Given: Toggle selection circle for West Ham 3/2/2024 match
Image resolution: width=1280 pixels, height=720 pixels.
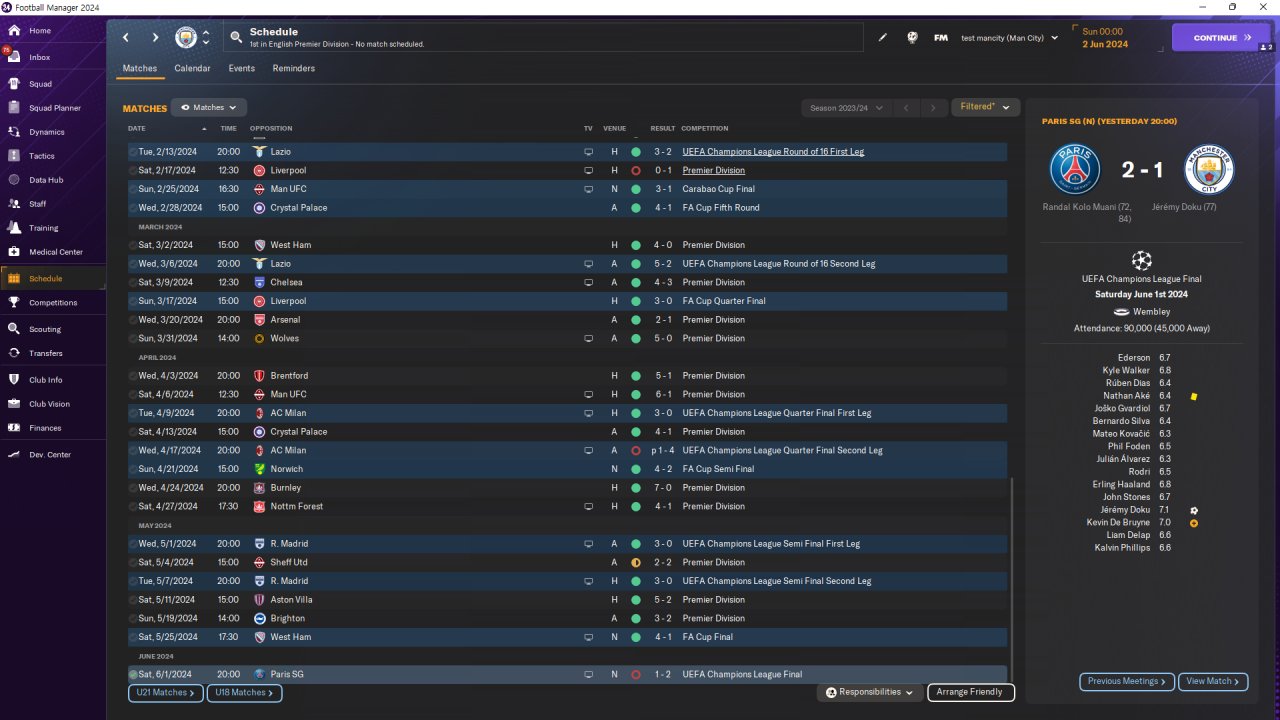Looking at the screenshot, I should pos(133,245).
